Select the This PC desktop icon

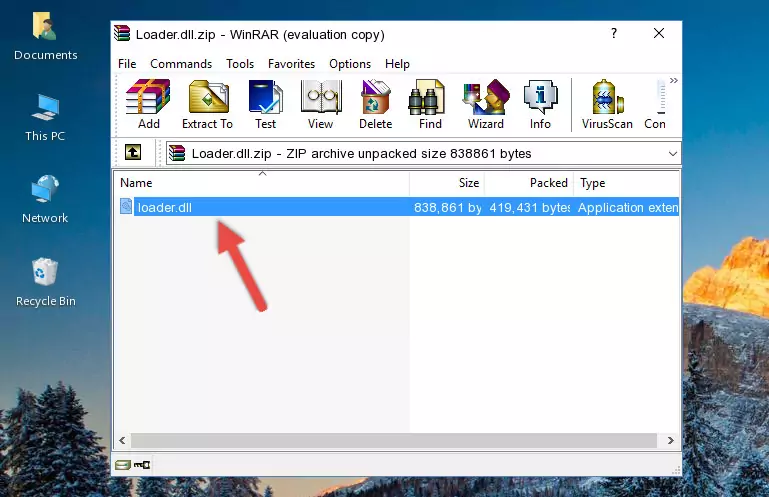click(x=45, y=118)
